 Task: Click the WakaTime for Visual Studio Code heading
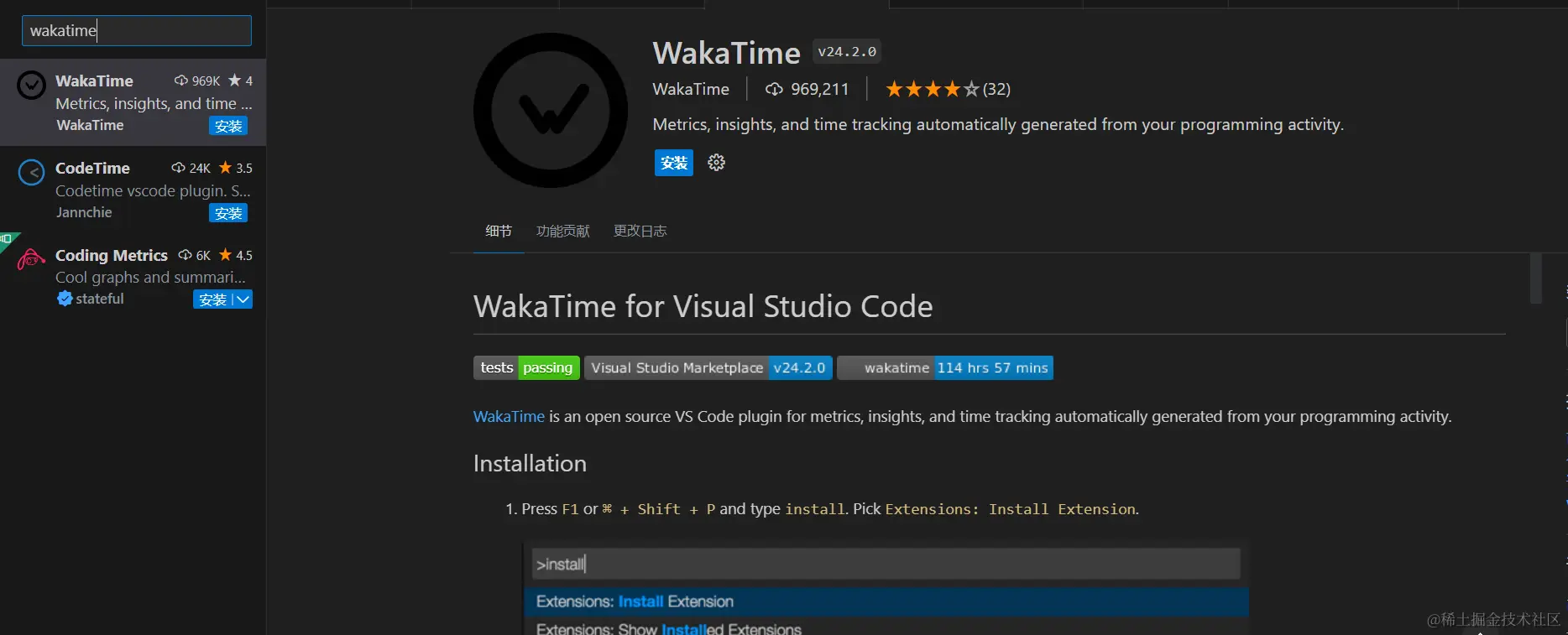pos(703,306)
